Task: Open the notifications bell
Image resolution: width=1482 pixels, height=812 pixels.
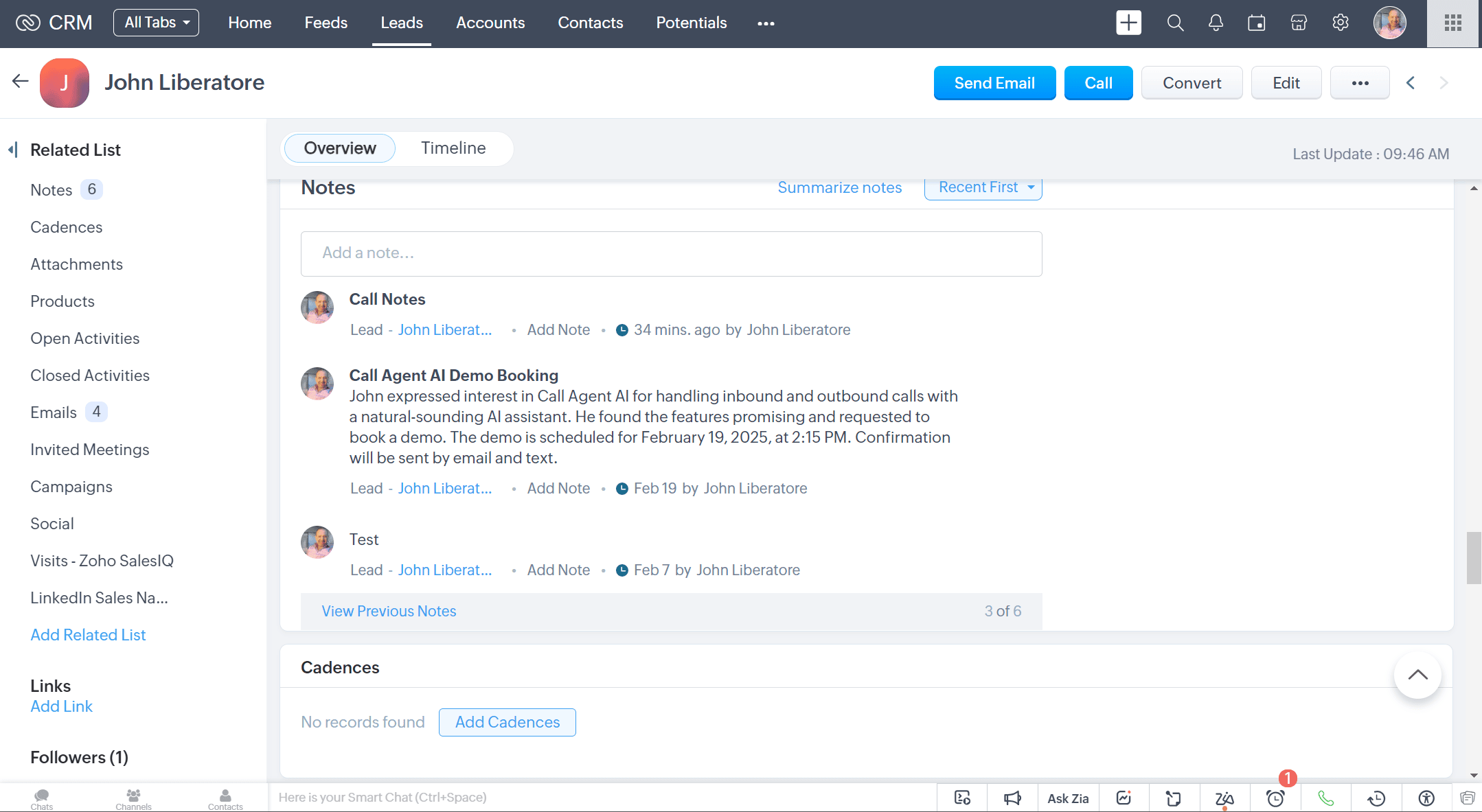Action: tap(1216, 23)
